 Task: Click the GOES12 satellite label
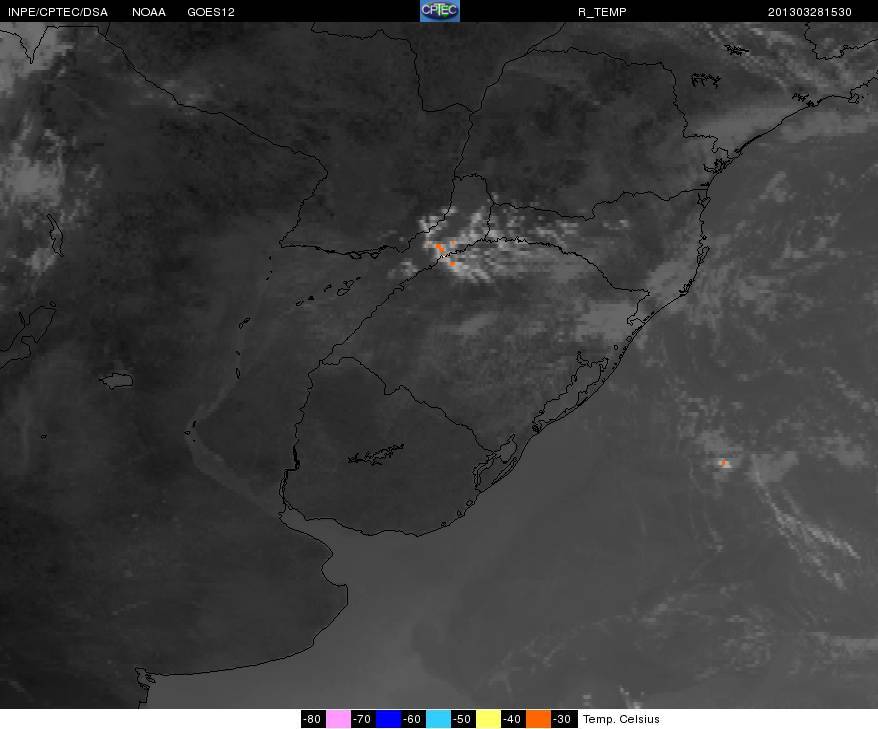tap(211, 12)
